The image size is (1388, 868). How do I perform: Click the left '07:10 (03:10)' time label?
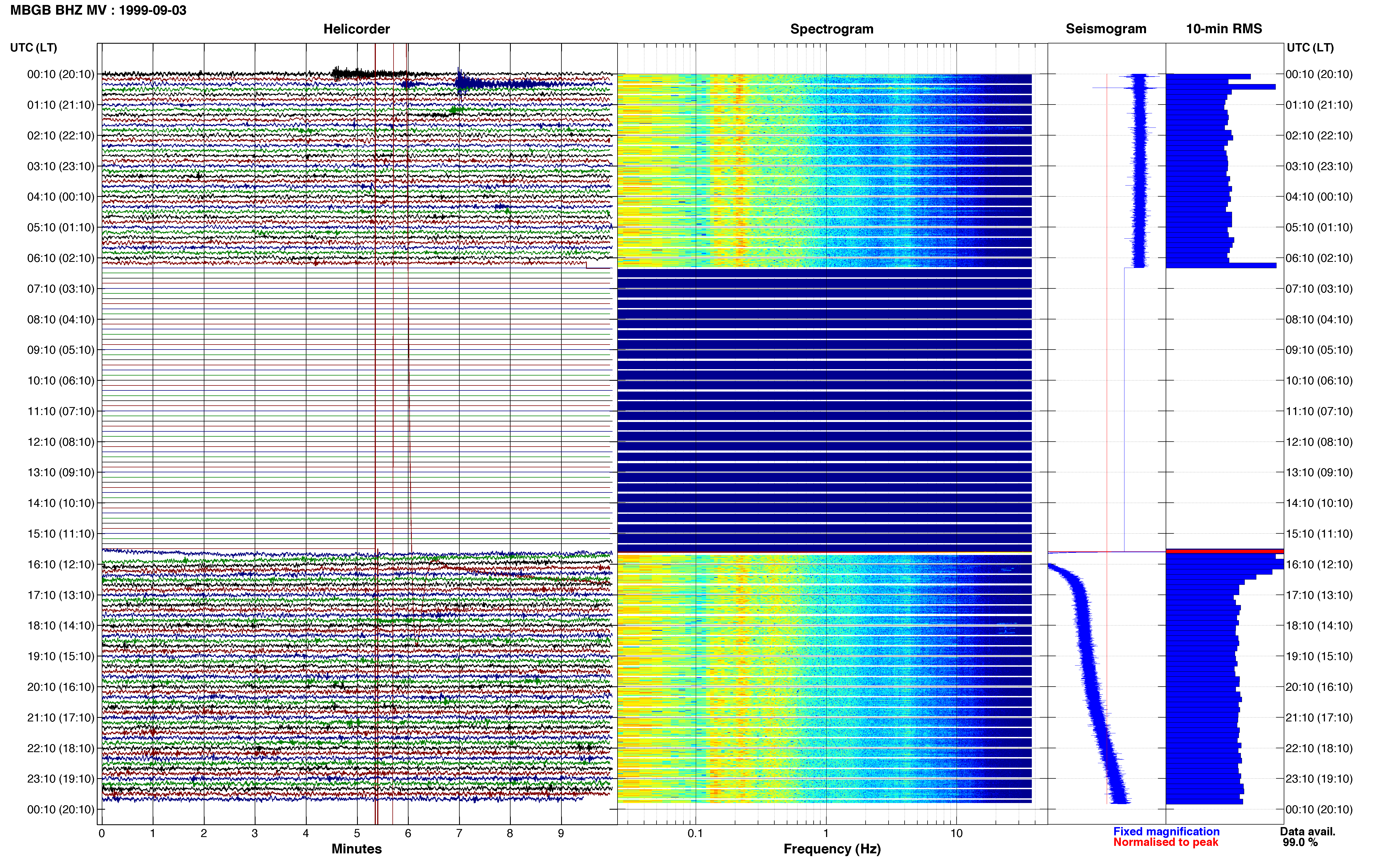(x=61, y=289)
